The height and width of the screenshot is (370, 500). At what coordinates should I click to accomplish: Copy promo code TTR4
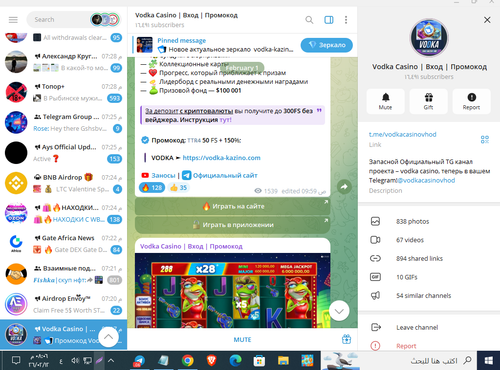[x=194, y=140]
